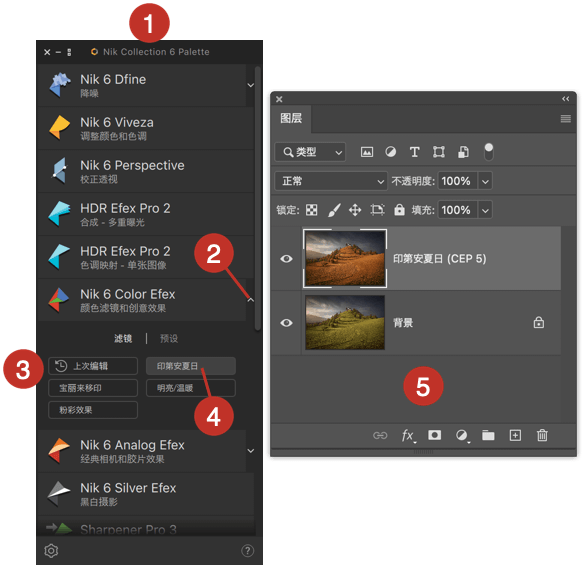
Task: Filter layers by smart object icon
Action: click(x=463, y=152)
